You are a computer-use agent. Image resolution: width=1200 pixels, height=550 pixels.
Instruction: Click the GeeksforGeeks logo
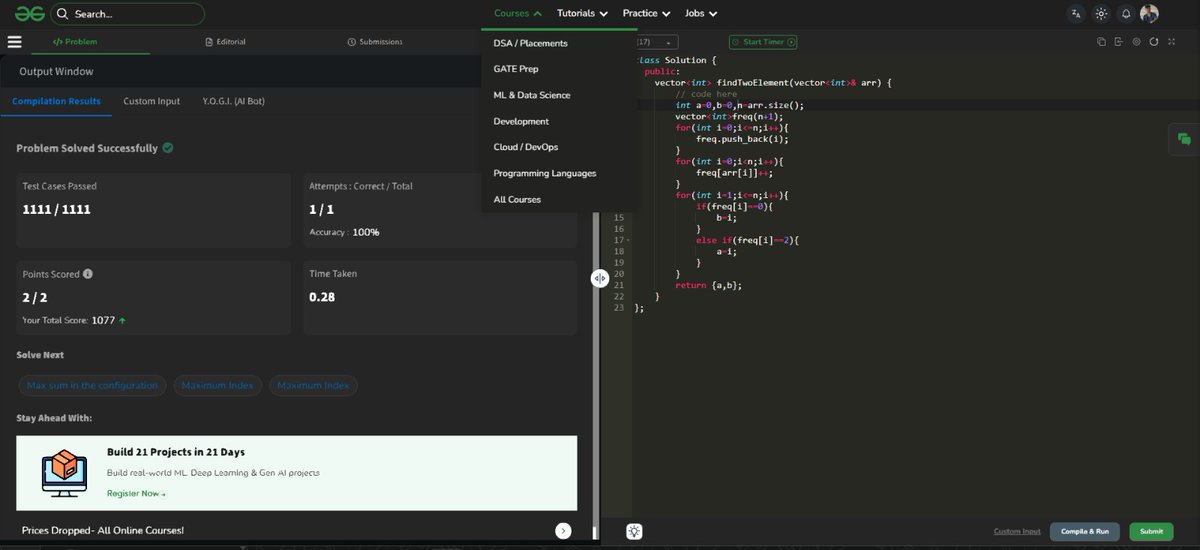[29, 14]
